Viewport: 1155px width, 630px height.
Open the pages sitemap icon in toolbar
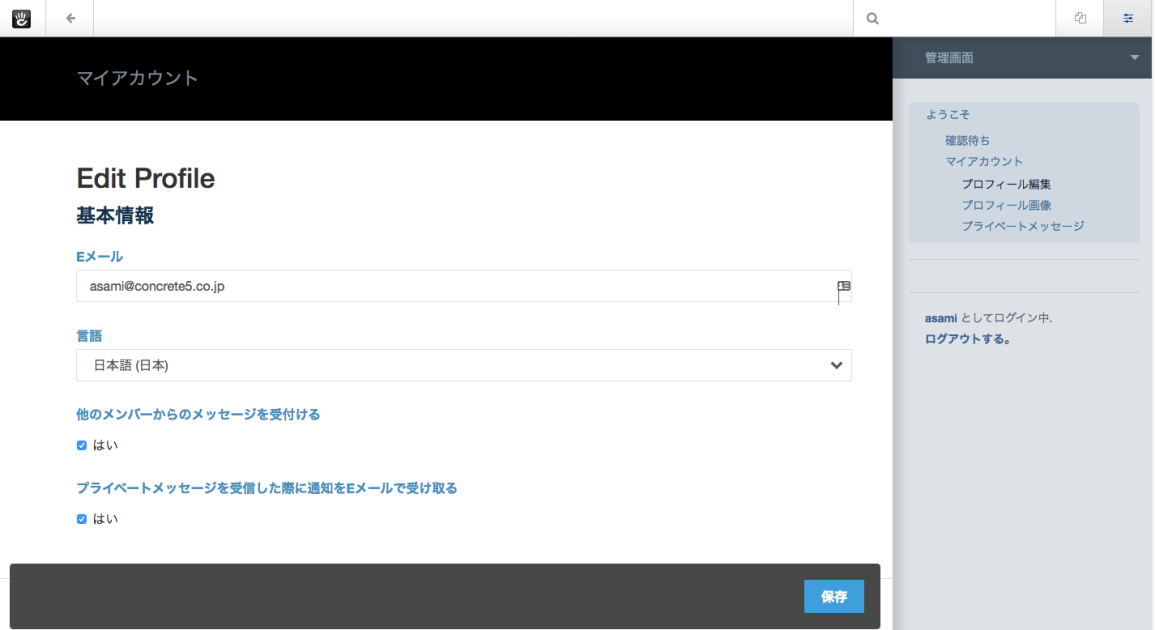pyautogui.click(x=1080, y=18)
